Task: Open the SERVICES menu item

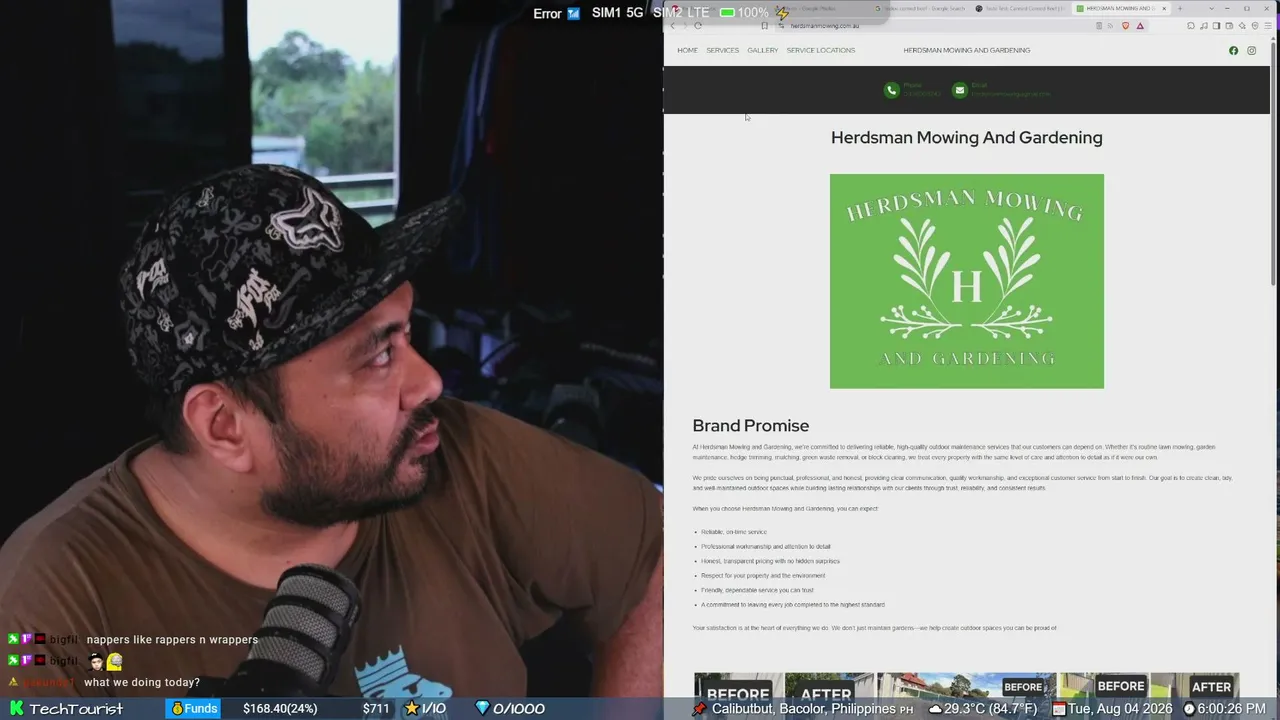Action: click(723, 50)
